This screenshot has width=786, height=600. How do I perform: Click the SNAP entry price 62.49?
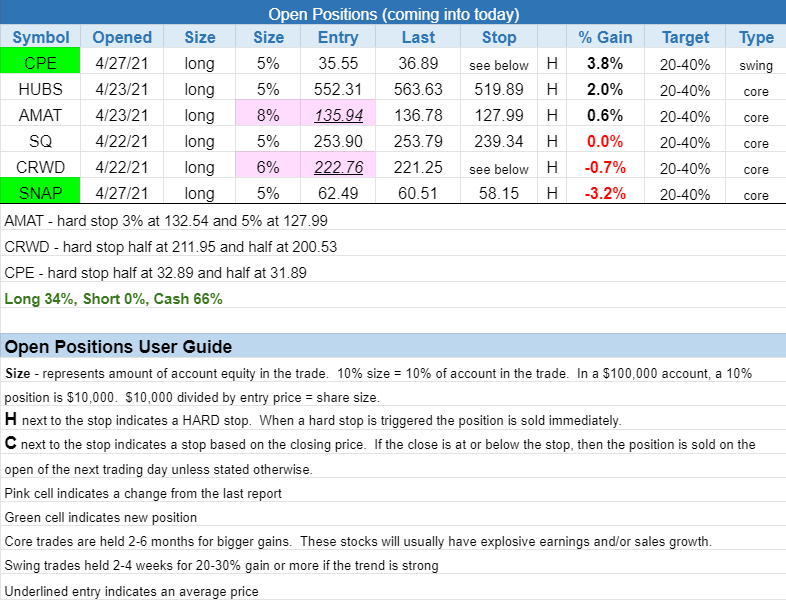point(338,193)
